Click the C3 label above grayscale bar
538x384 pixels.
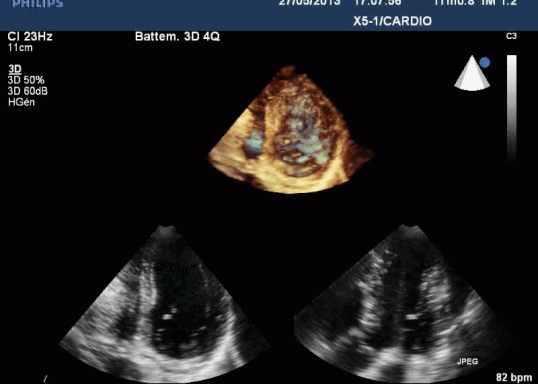(x=511, y=36)
